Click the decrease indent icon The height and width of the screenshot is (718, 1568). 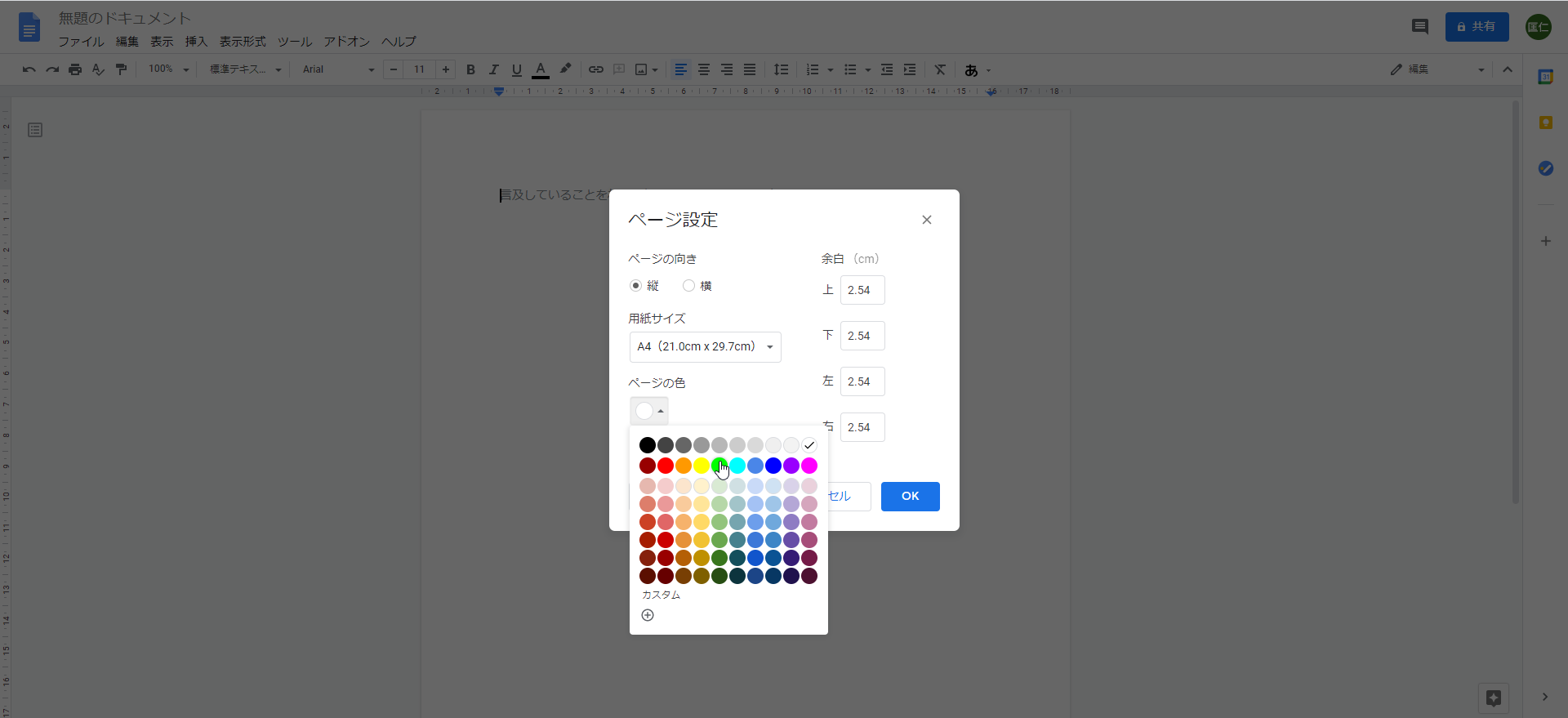point(887,69)
